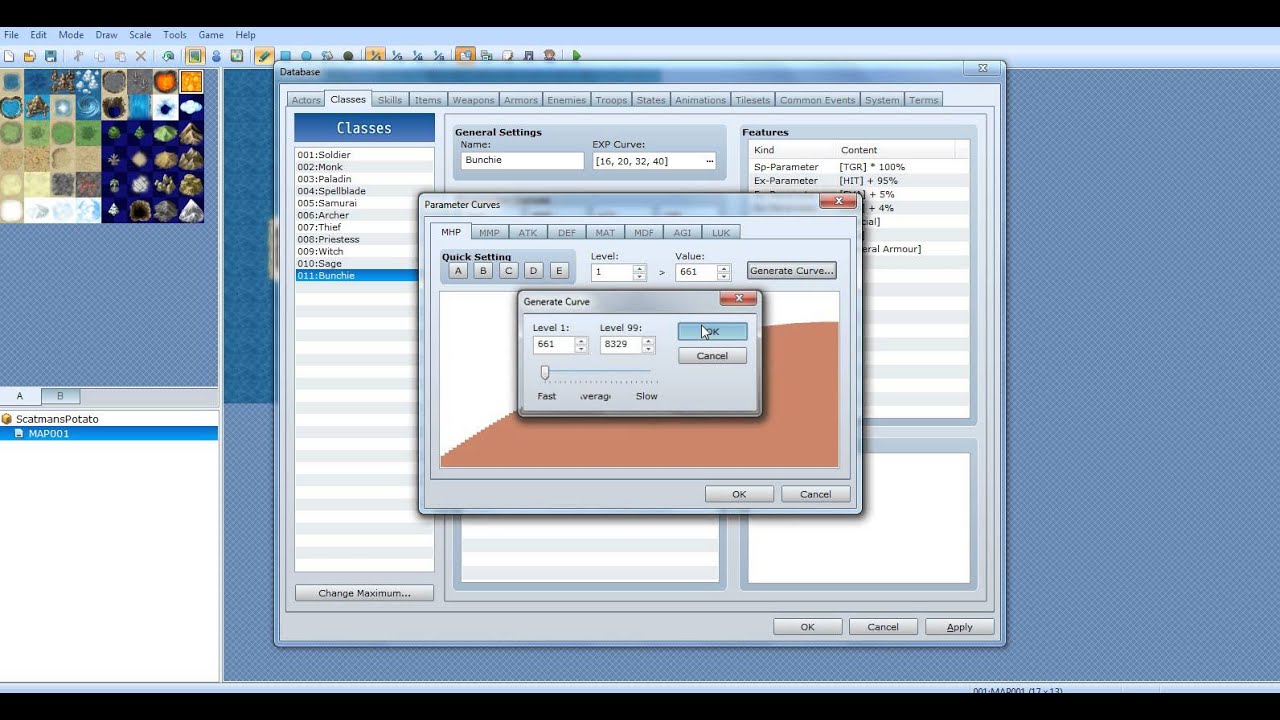
Task: Select tileset palette tab B
Action: pos(59,396)
